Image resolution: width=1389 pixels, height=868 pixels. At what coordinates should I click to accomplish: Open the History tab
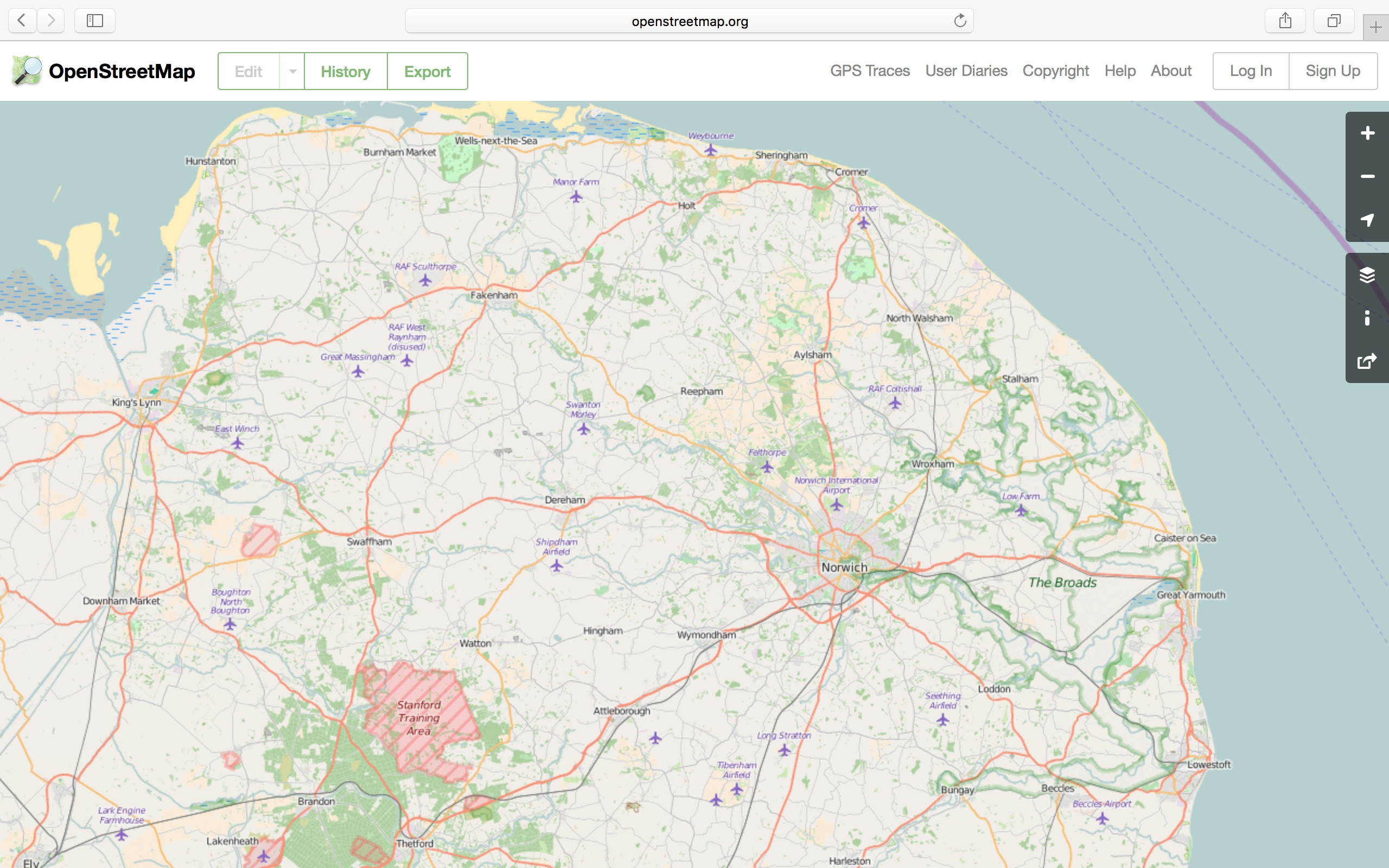tap(346, 71)
